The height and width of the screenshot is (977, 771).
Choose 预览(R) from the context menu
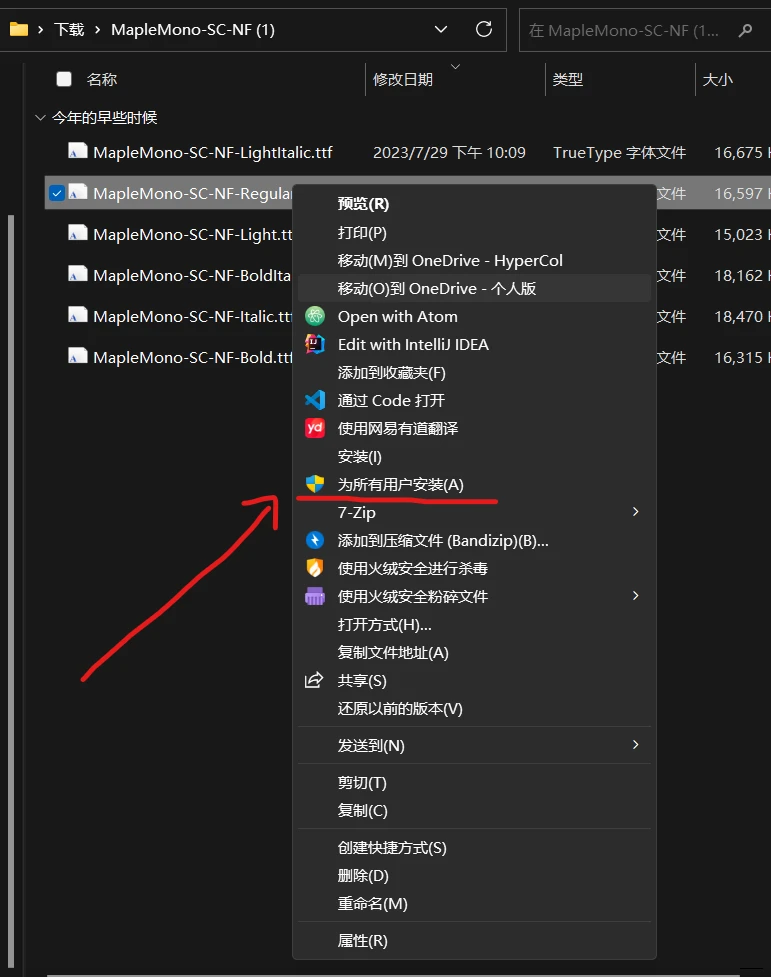click(474, 204)
